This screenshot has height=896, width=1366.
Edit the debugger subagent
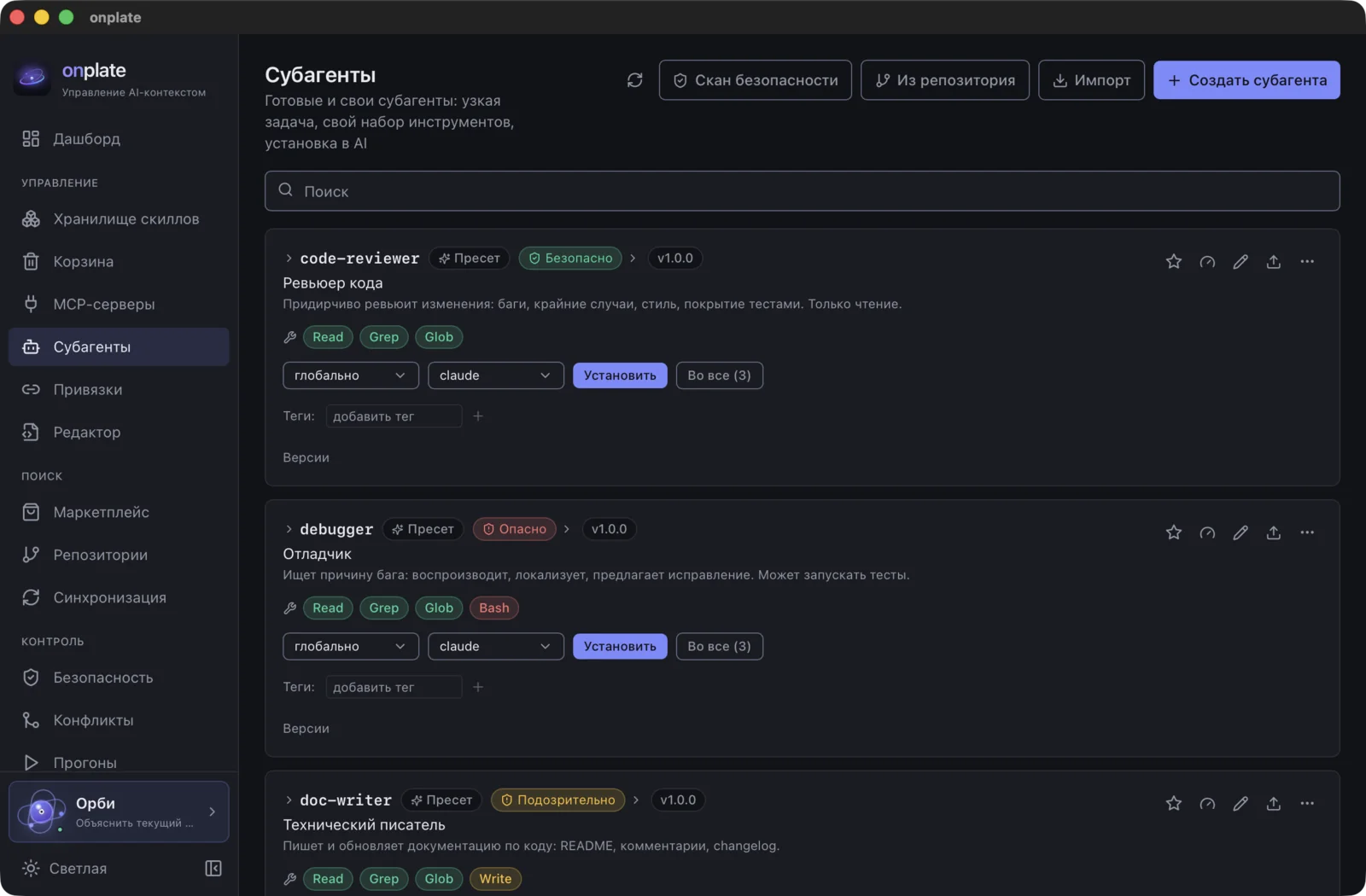tap(1240, 532)
